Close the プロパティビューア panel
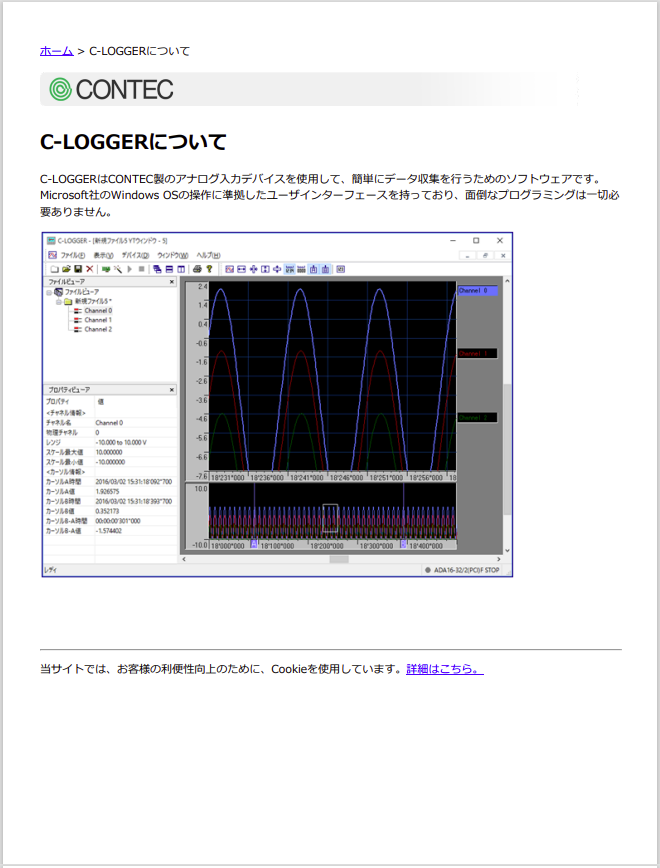The width and height of the screenshot is (660, 868). coord(171,389)
